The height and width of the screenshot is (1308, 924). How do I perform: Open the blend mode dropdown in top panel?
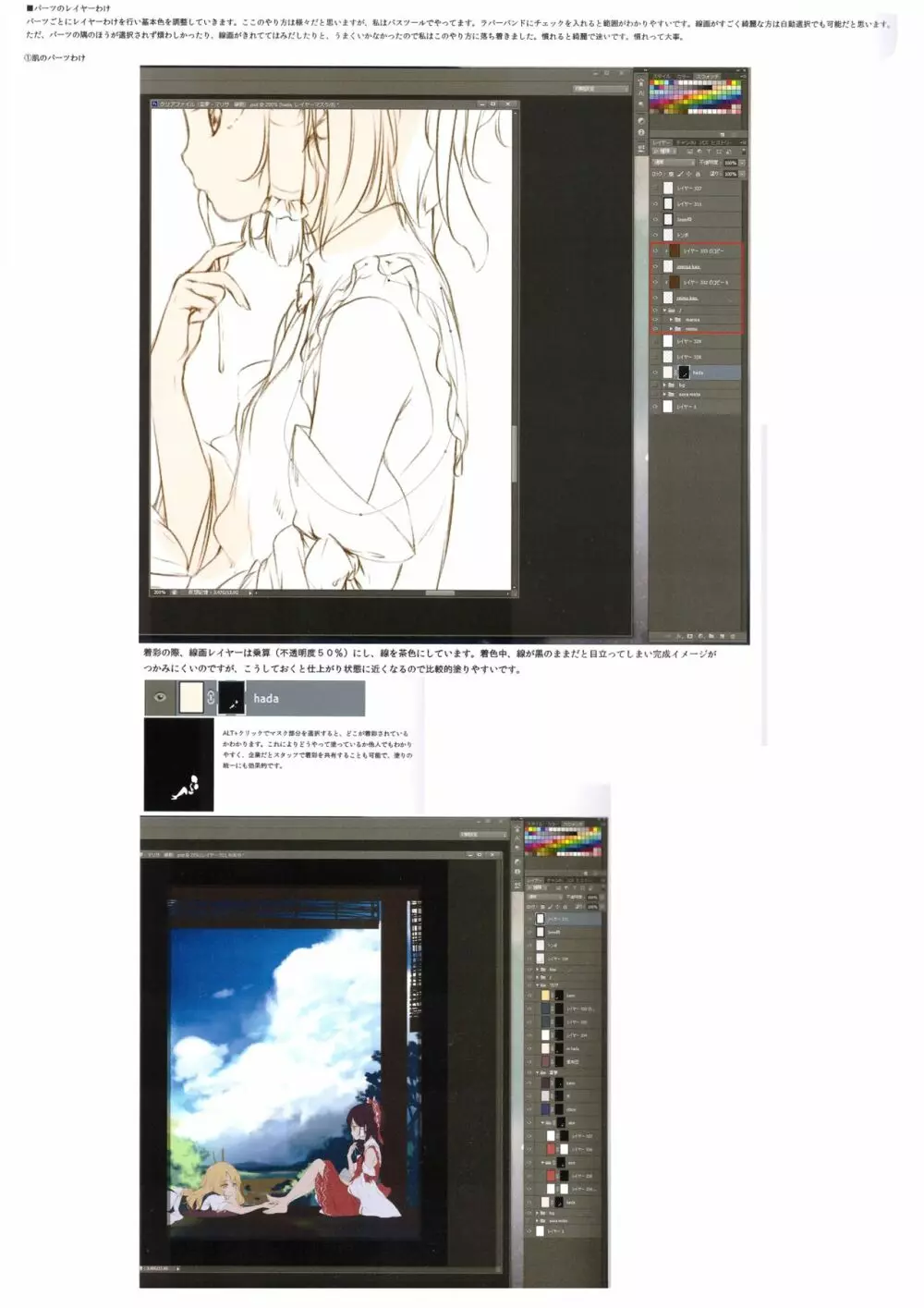674,163
